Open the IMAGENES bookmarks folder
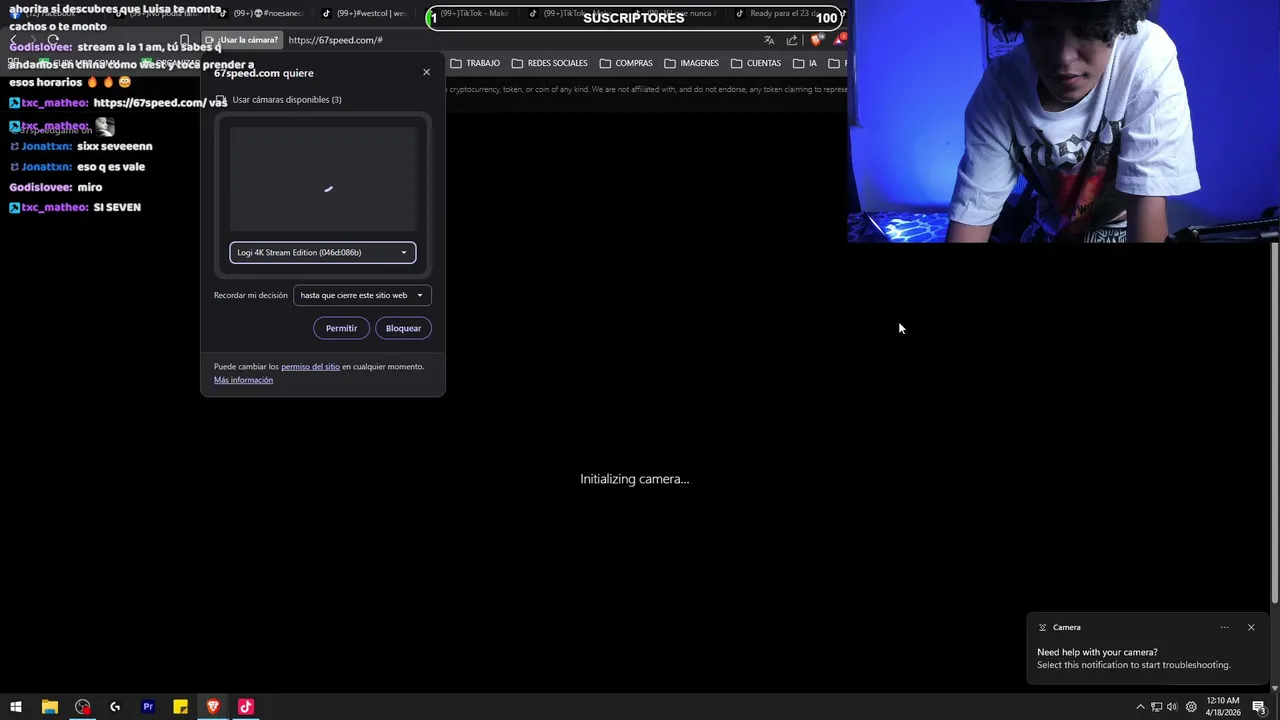Screen dimensions: 1280x720 coord(691,63)
